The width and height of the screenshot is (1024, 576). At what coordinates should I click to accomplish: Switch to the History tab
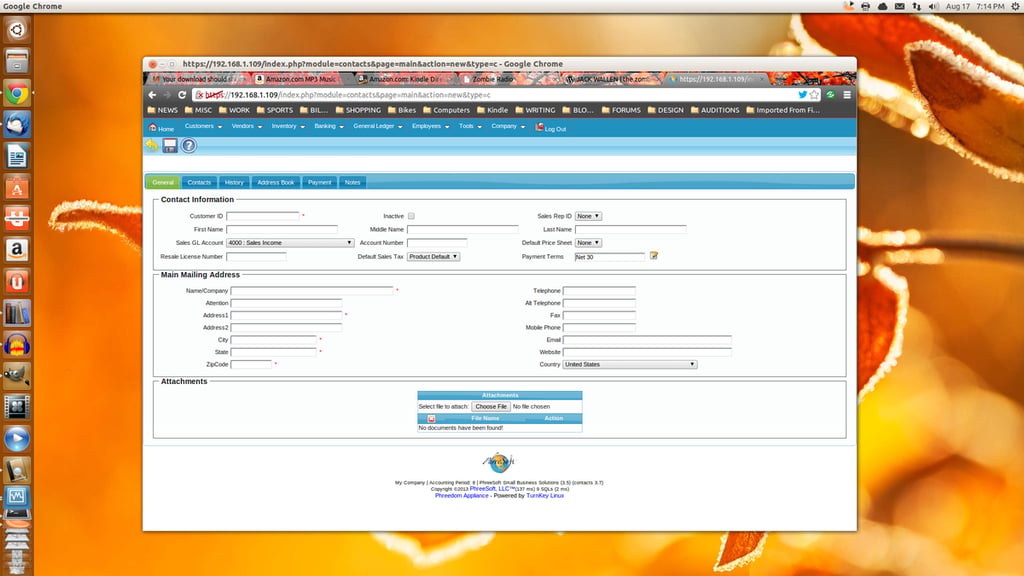[x=234, y=182]
